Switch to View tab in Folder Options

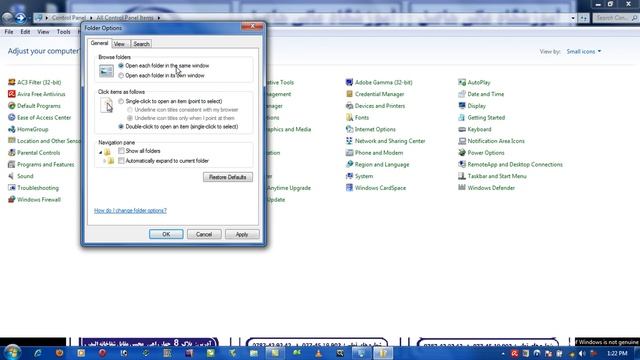(x=119, y=44)
